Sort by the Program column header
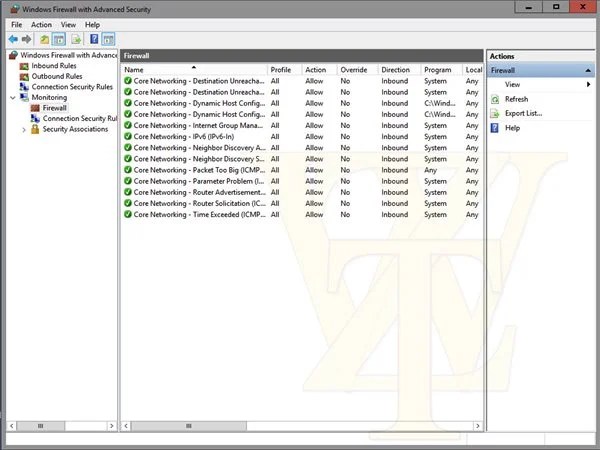This screenshot has height=450, width=600. coord(441,70)
